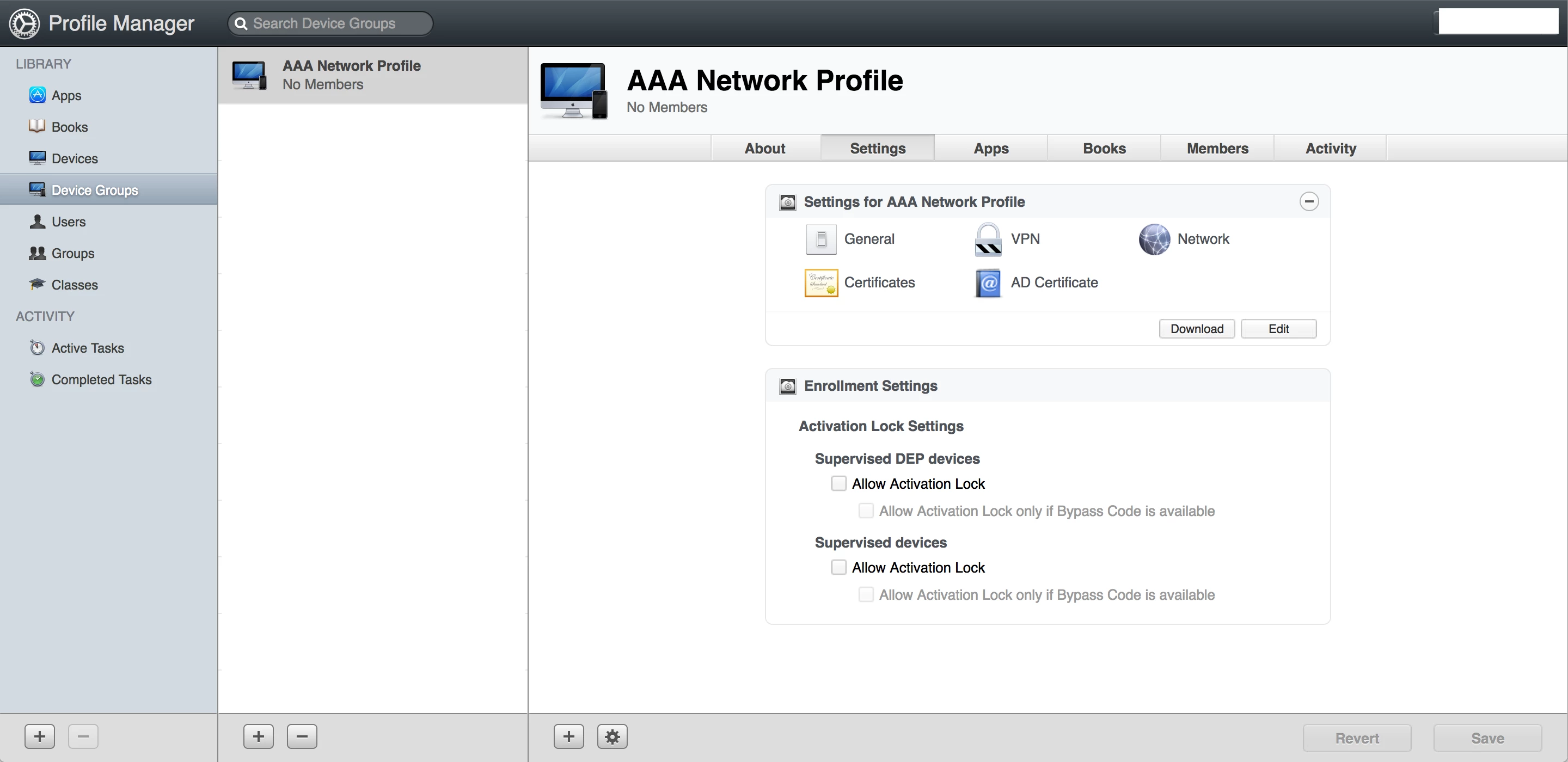The image size is (1568, 762).
Task: Click the Edit settings button
Action: click(1278, 329)
